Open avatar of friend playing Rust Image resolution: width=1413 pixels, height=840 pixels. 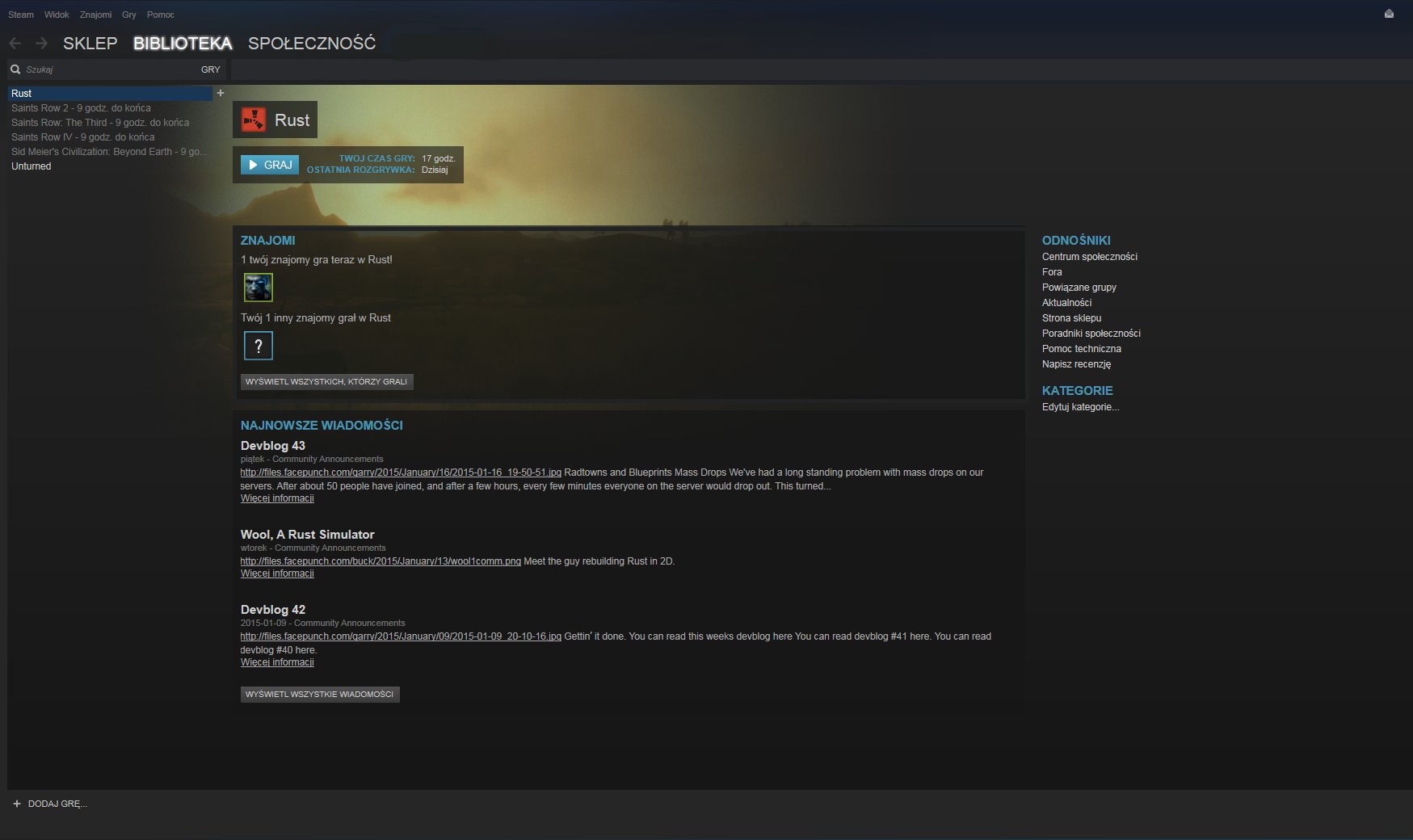[x=259, y=287]
